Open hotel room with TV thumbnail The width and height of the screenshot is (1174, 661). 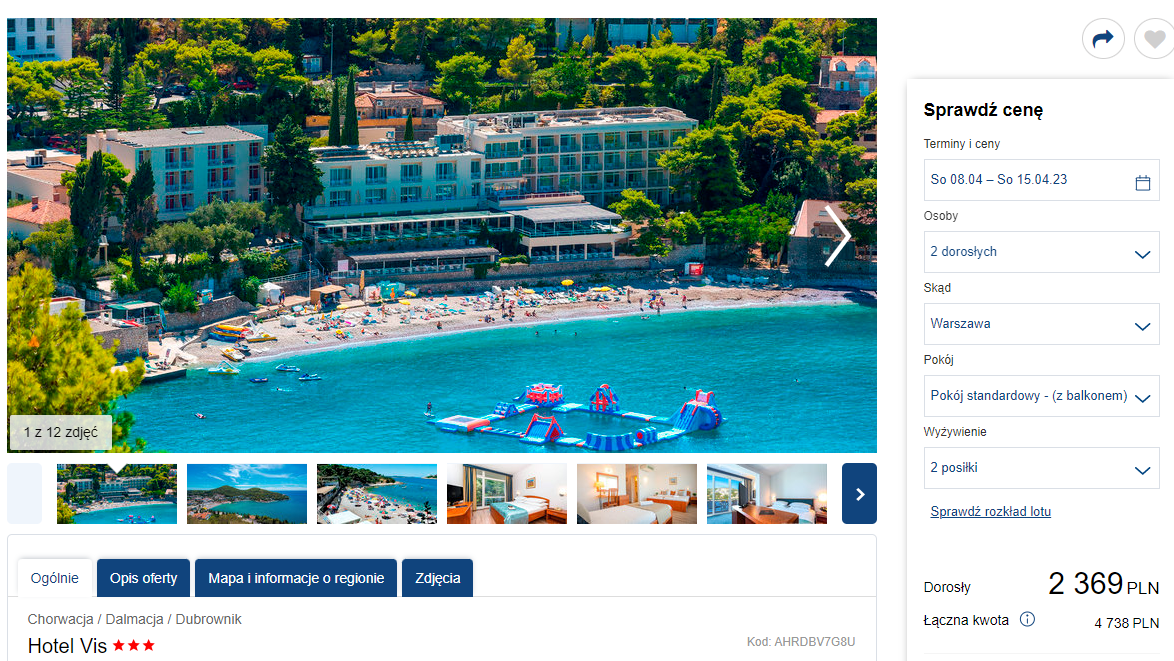click(507, 493)
